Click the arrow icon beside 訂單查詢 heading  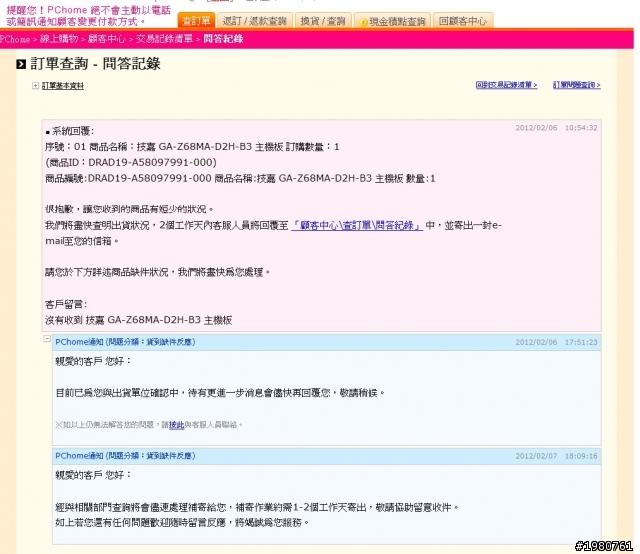point(21,64)
